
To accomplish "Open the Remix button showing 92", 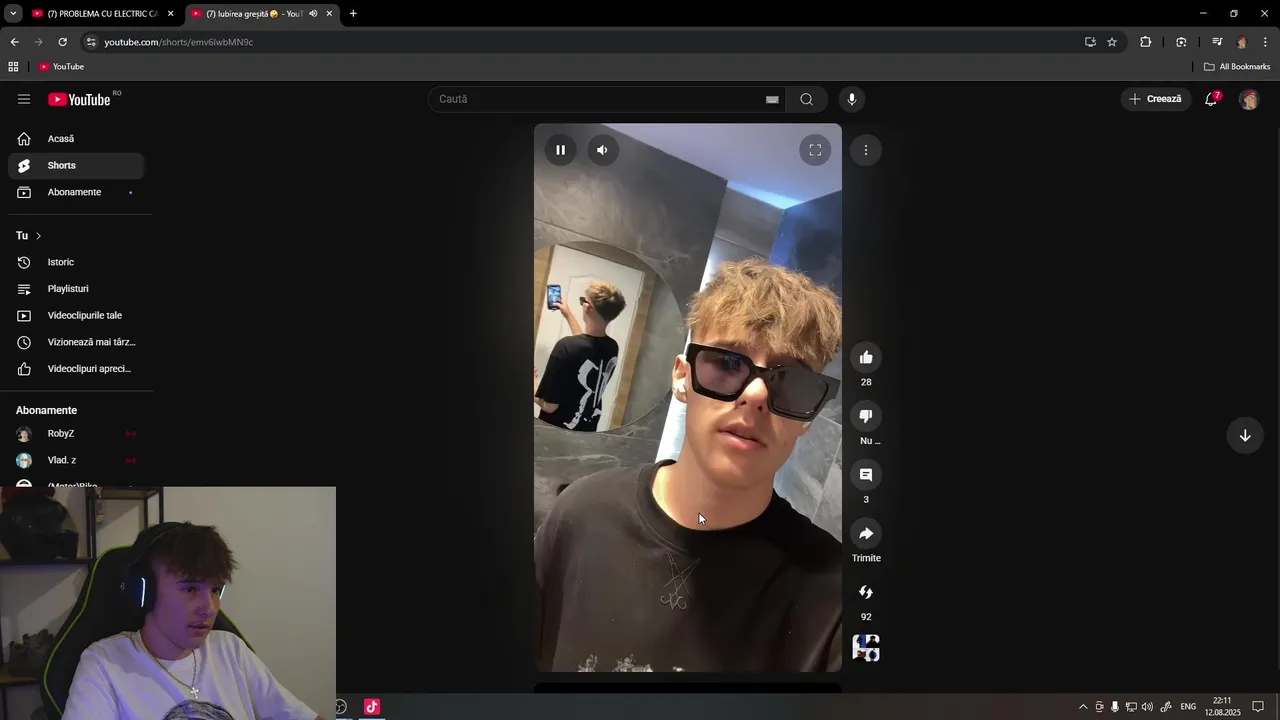I will 866,592.
